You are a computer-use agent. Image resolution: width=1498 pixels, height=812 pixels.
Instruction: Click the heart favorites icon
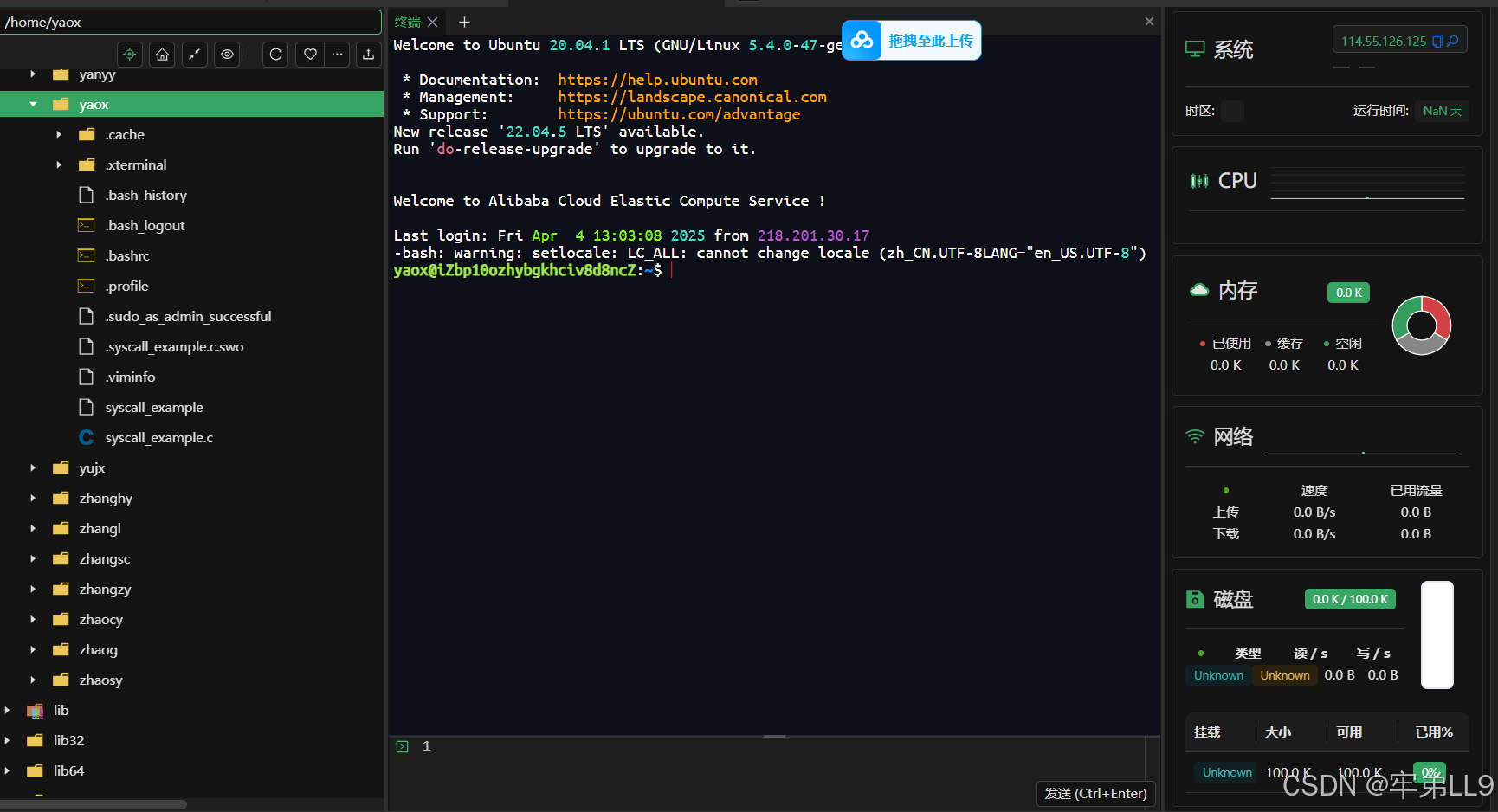click(x=310, y=55)
